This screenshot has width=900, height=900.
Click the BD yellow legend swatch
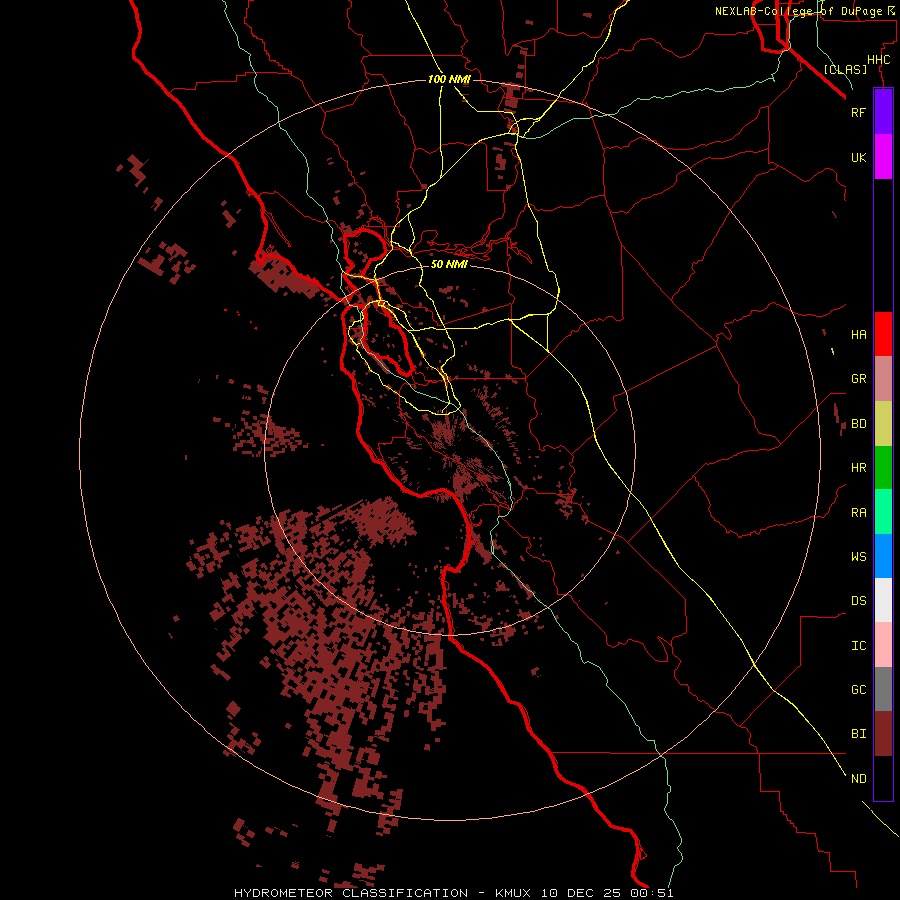[883, 424]
